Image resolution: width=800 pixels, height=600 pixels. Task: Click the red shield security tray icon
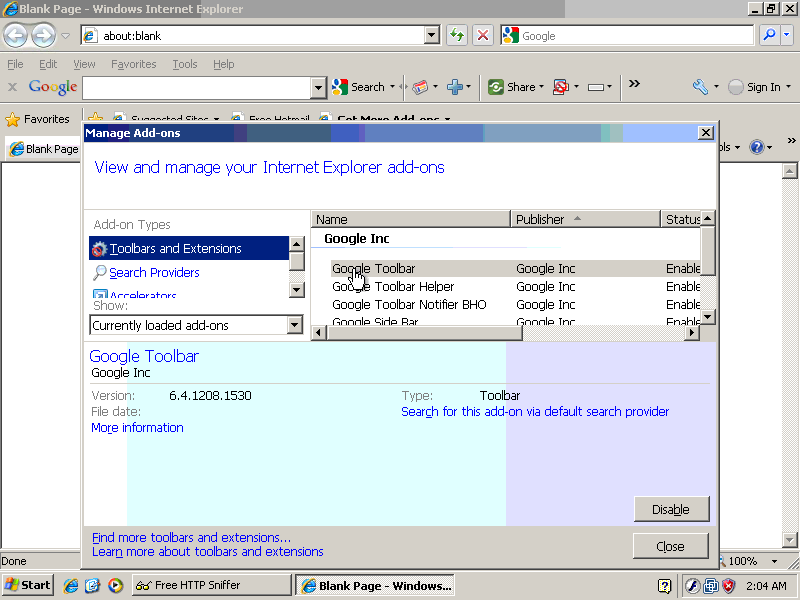tap(729, 586)
